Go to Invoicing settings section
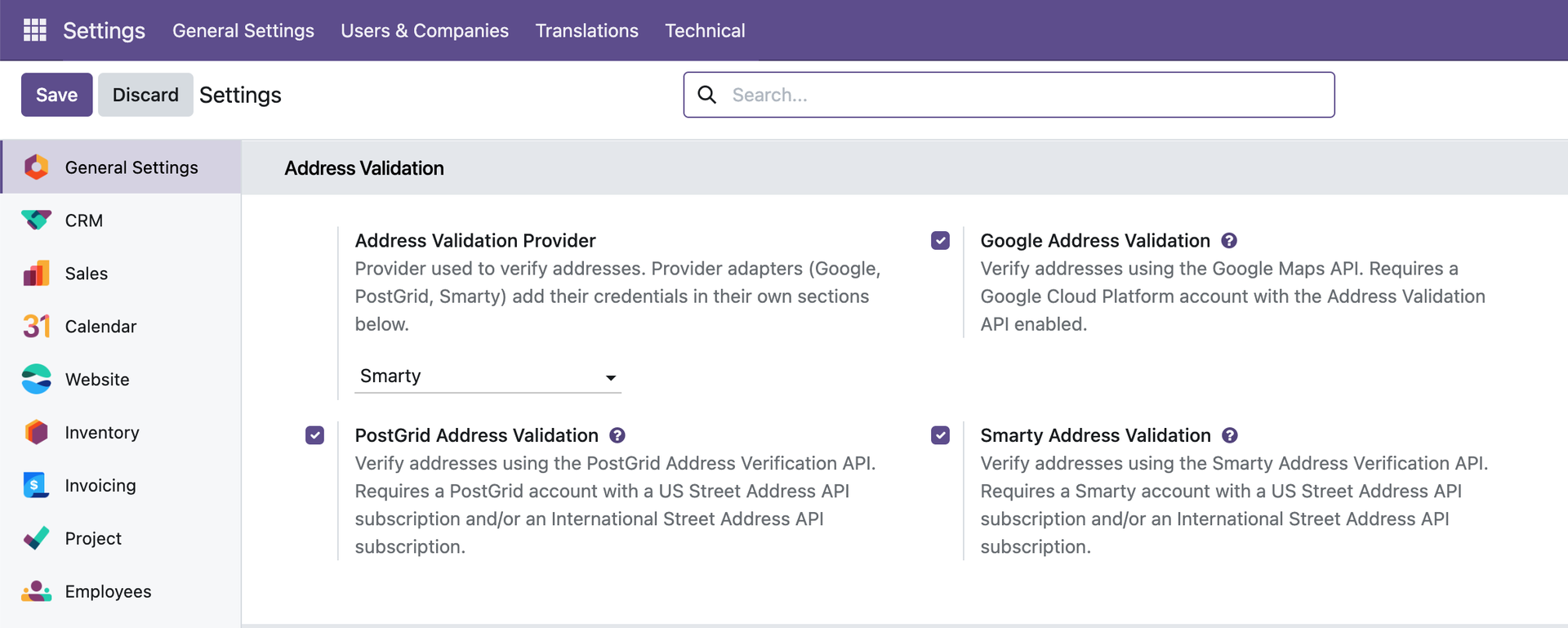Screen dimensions: 1568x628 click(x=121, y=486)
